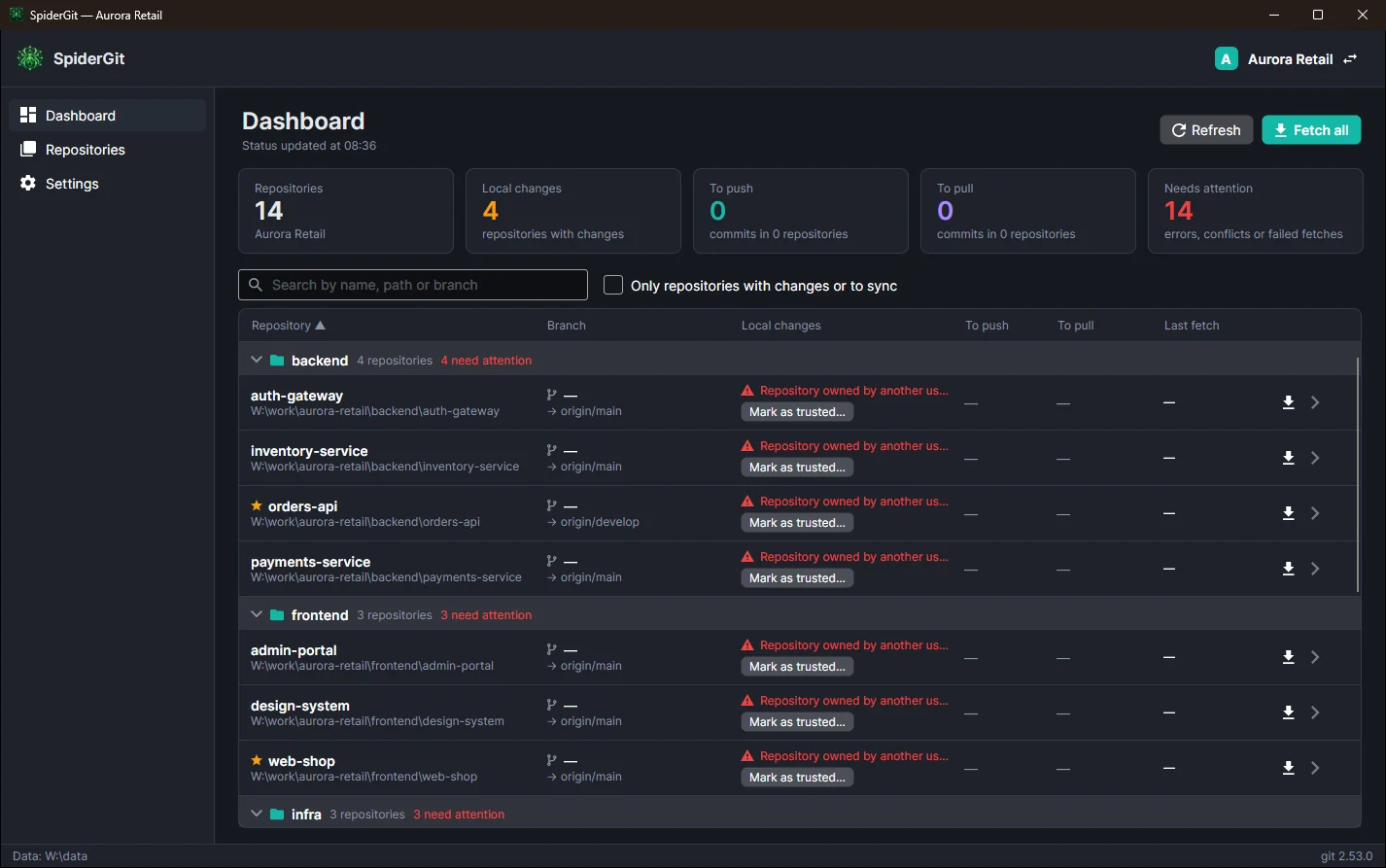Click the backend group folder icon
Image resolution: width=1386 pixels, height=868 pixels.
point(277,361)
